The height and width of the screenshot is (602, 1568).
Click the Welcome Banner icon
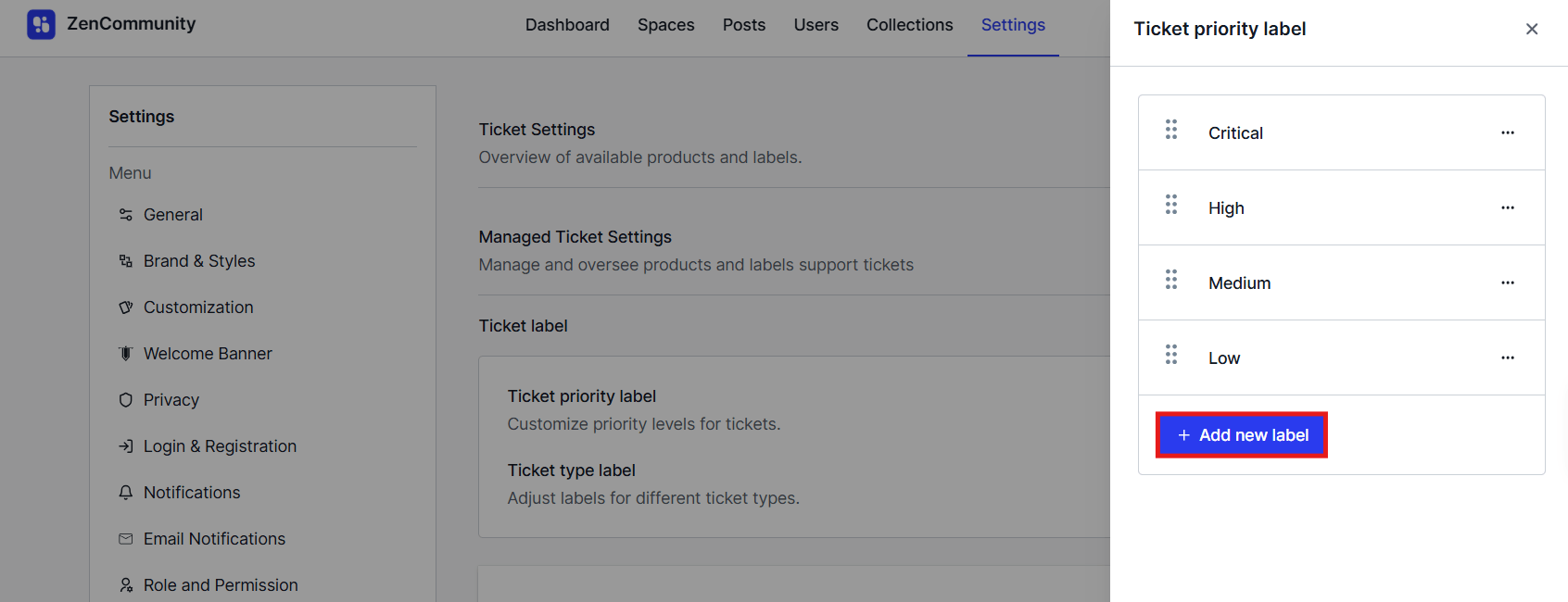(x=126, y=354)
